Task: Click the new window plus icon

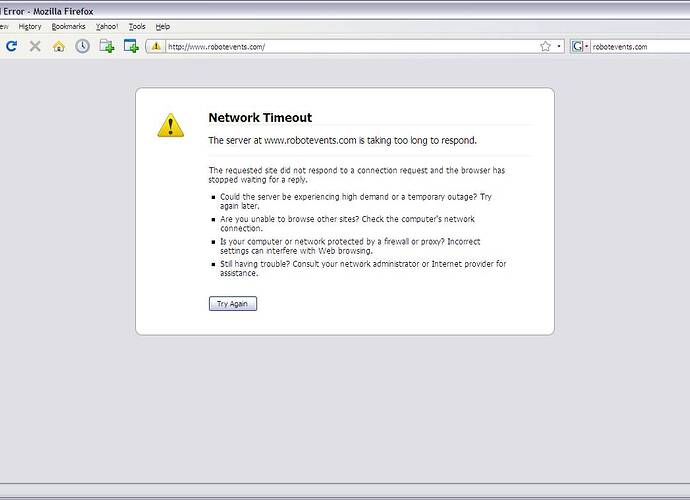Action: tap(131, 46)
